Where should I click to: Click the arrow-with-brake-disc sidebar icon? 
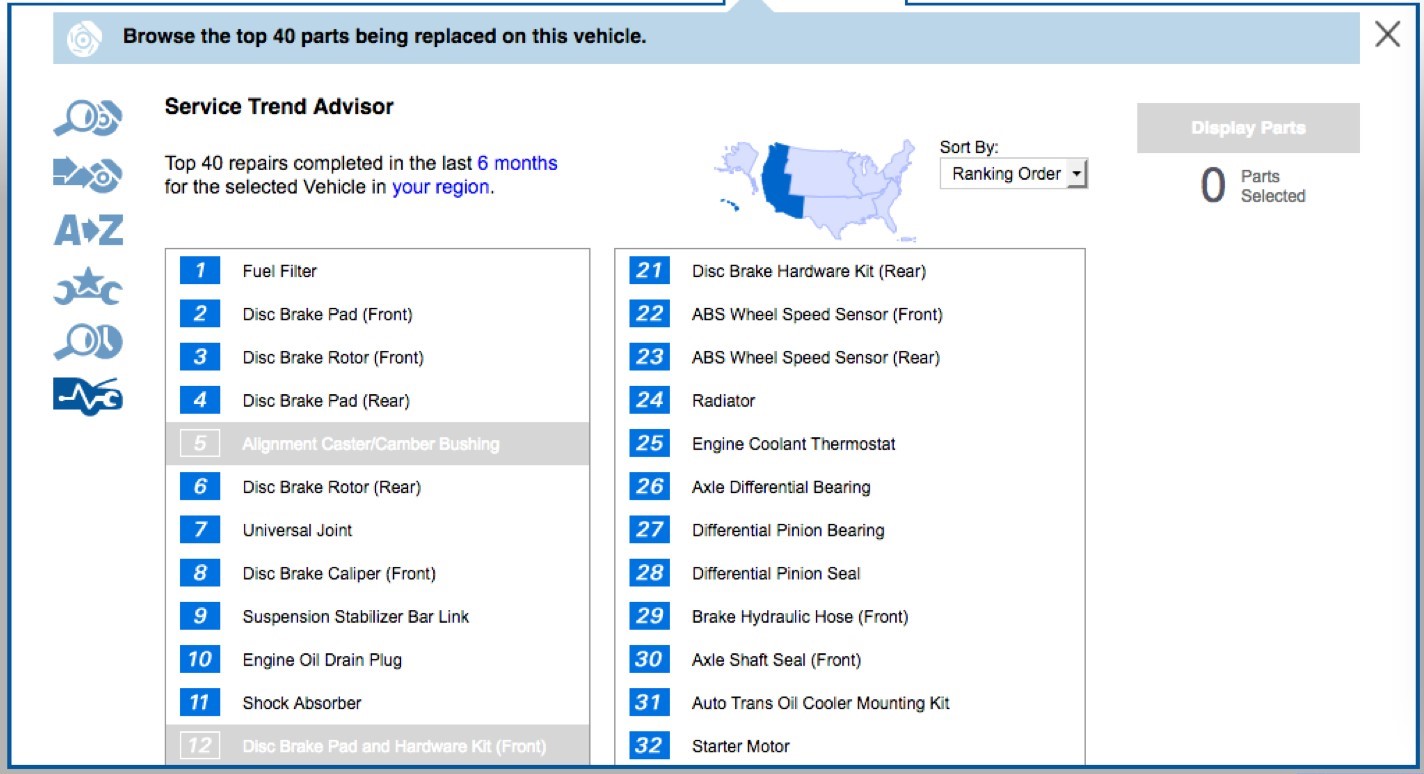click(x=87, y=175)
